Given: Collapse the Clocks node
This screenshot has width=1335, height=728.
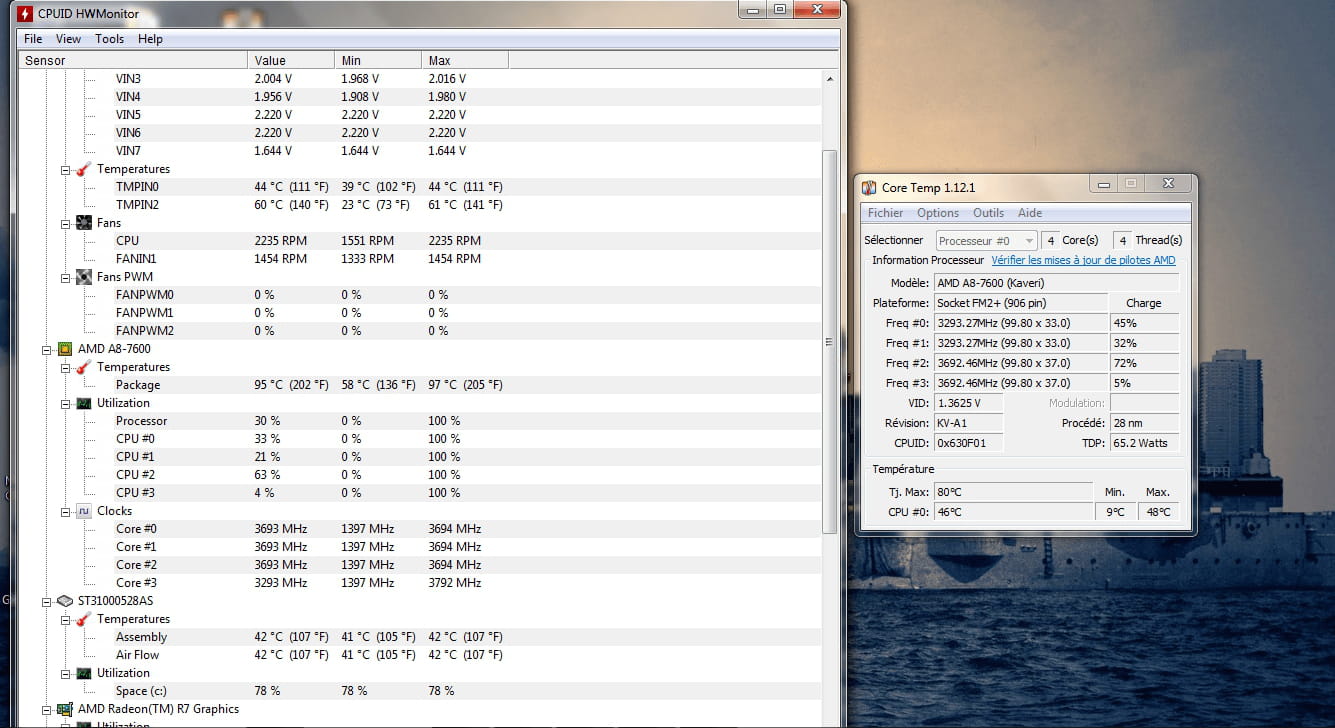Looking at the screenshot, I should pos(66,511).
